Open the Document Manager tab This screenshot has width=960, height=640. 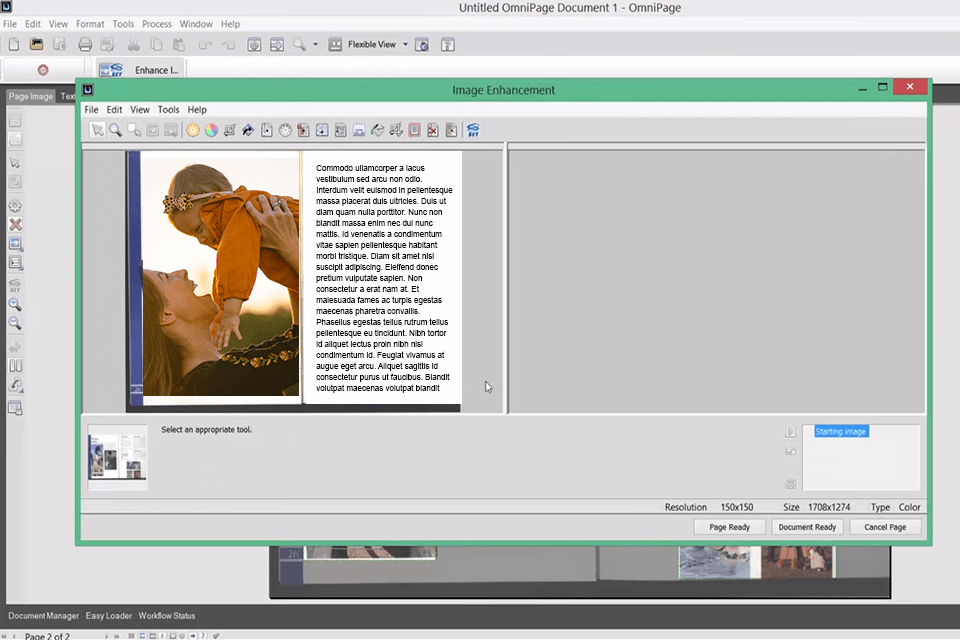tap(43, 616)
